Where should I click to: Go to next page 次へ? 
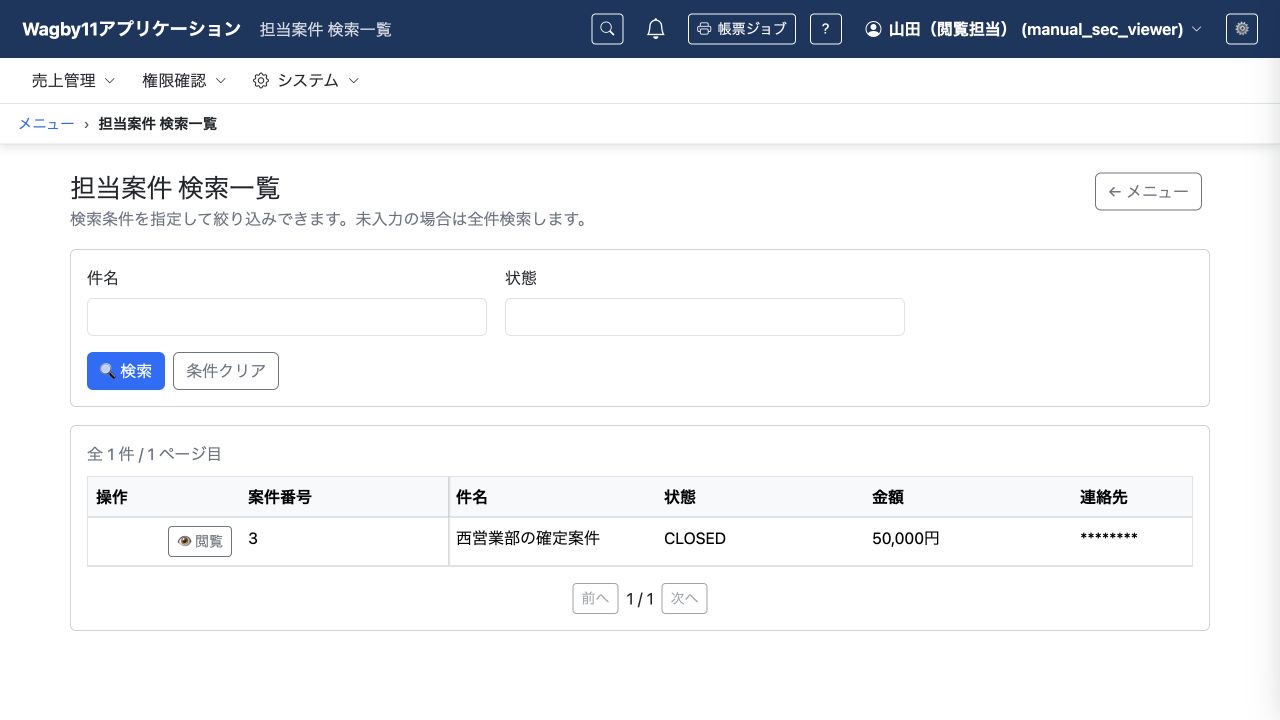[685, 599]
